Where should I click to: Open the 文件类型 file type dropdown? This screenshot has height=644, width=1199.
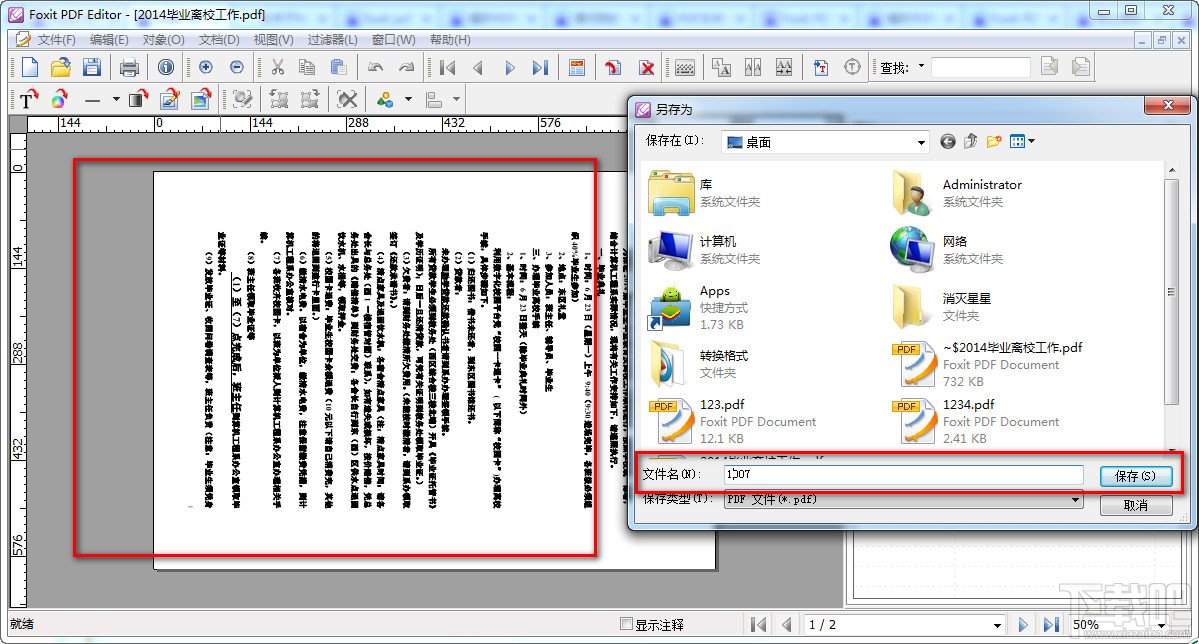pyautogui.click(x=1076, y=499)
